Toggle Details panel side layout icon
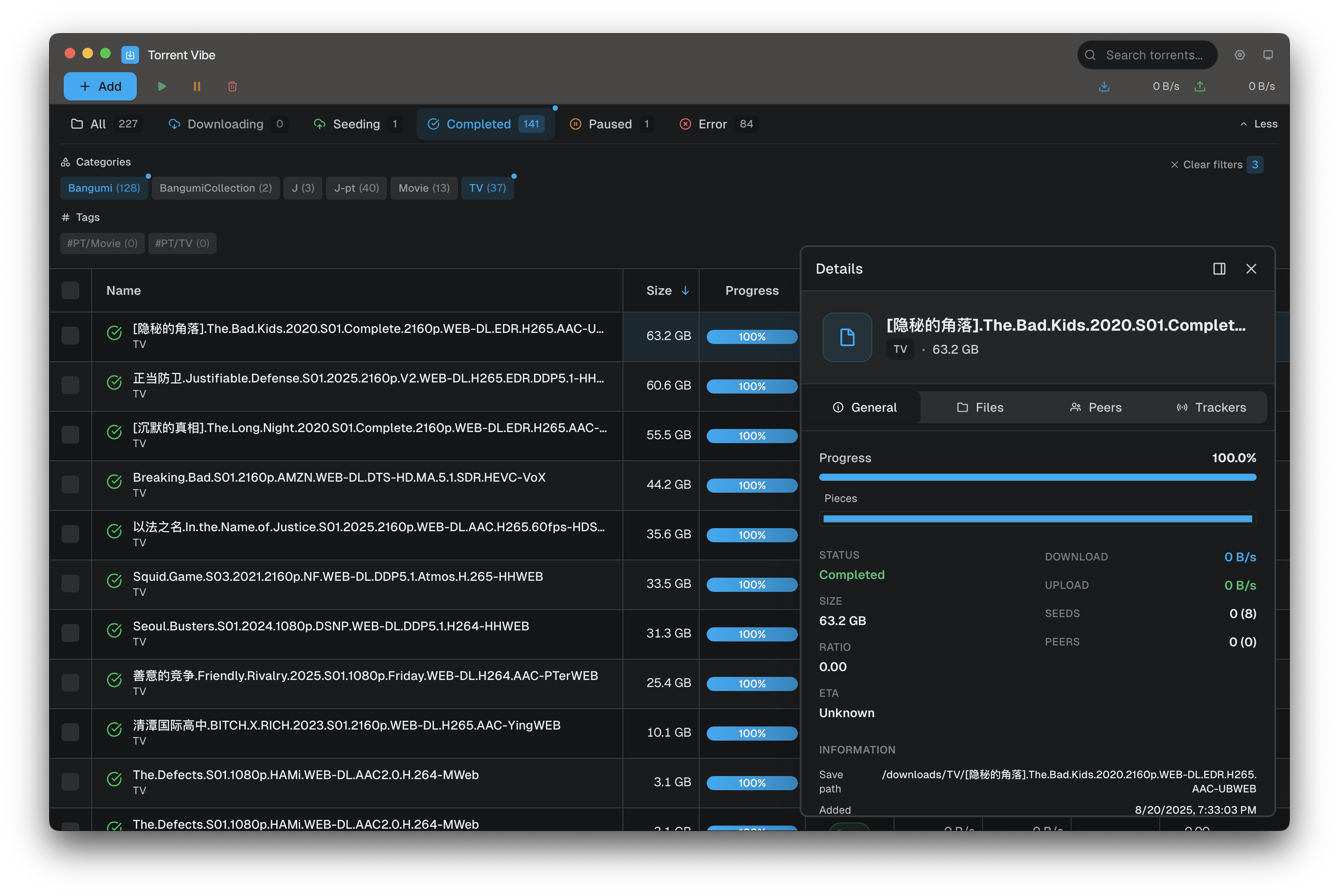The image size is (1339, 896). [1219, 269]
